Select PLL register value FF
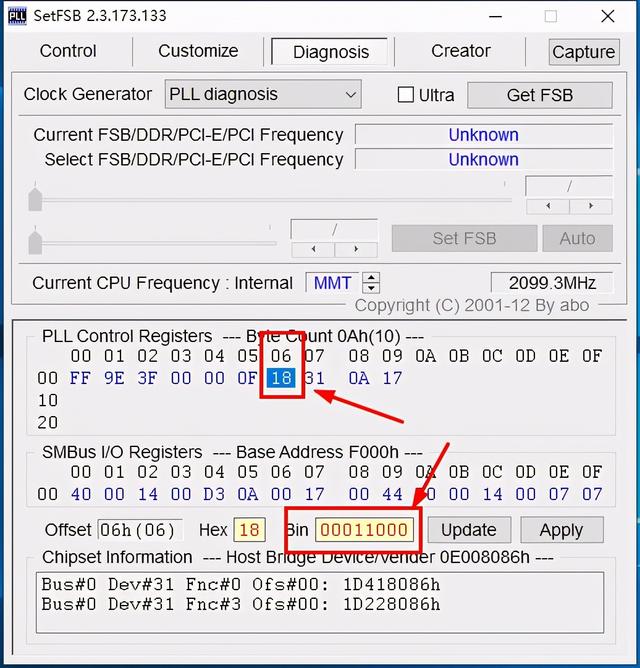Viewport: 640px width, 668px height. (81, 378)
